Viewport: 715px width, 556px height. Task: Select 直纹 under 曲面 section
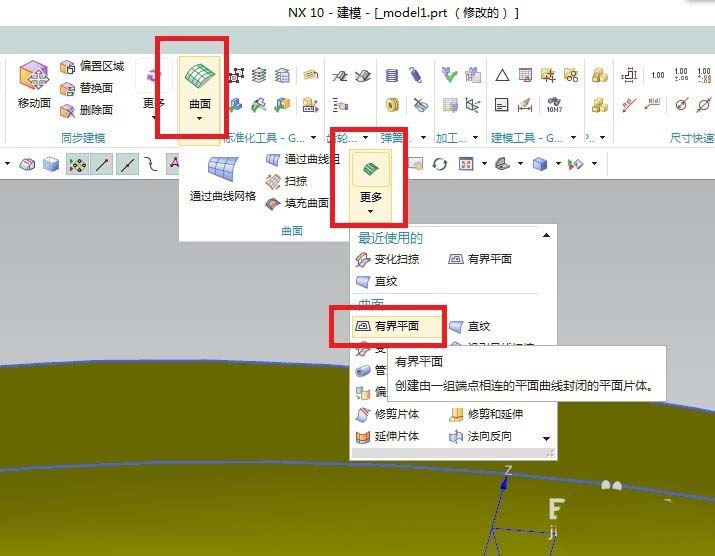(469, 326)
